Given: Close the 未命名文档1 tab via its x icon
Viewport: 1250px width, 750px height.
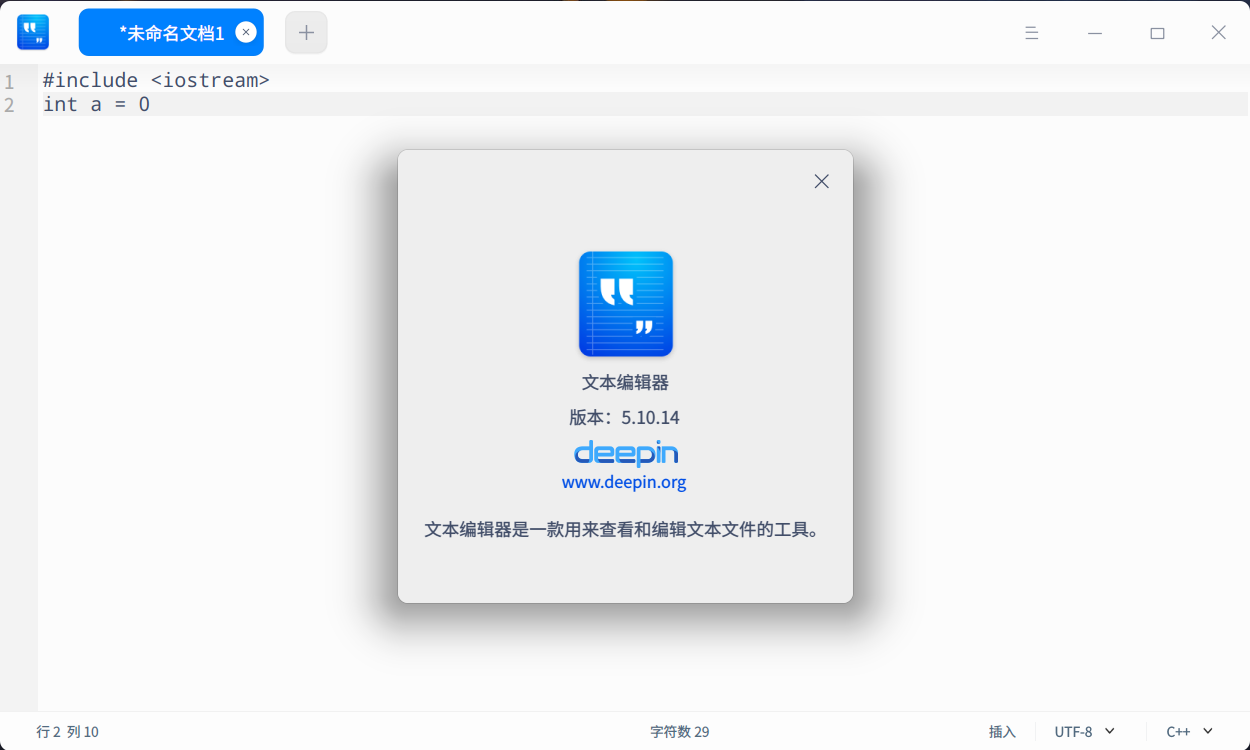Looking at the screenshot, I should pyautogui.click(x=245, y=32).
